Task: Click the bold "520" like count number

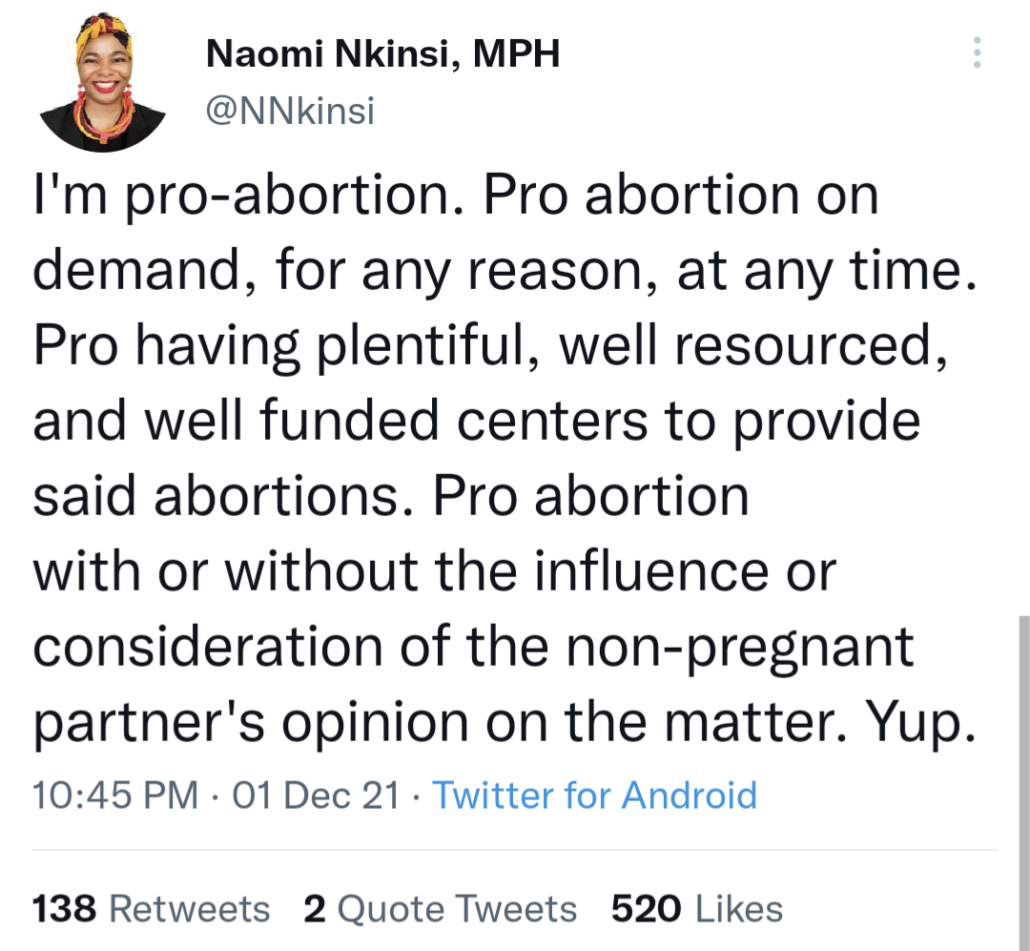Action: [x=647, y=909]
